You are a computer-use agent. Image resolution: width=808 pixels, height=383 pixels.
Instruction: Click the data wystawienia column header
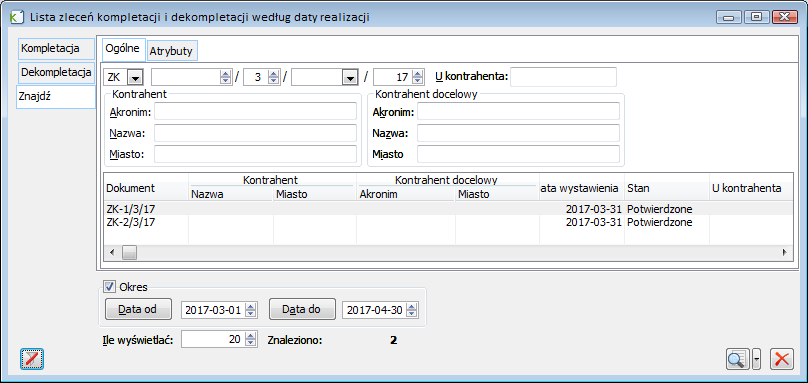pyautogui.click(x=582, y=188)
